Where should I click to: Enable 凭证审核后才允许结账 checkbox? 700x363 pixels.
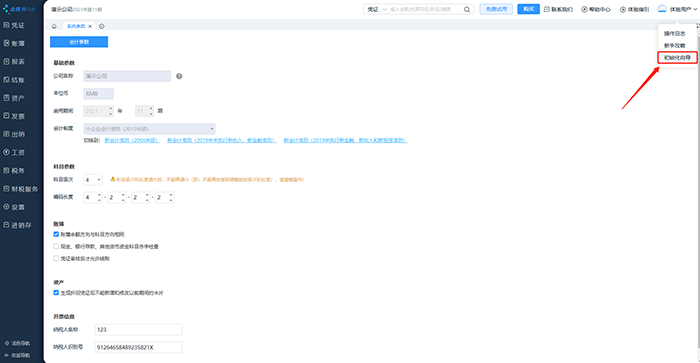point(56,258)
